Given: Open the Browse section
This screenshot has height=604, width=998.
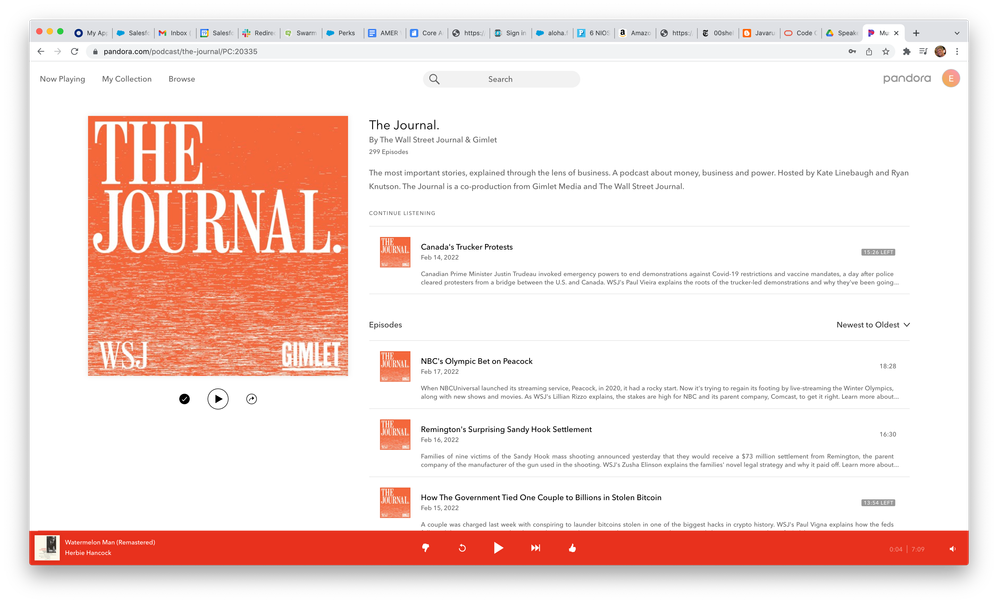Looking at the screenshot, I should tap(182, 79).
